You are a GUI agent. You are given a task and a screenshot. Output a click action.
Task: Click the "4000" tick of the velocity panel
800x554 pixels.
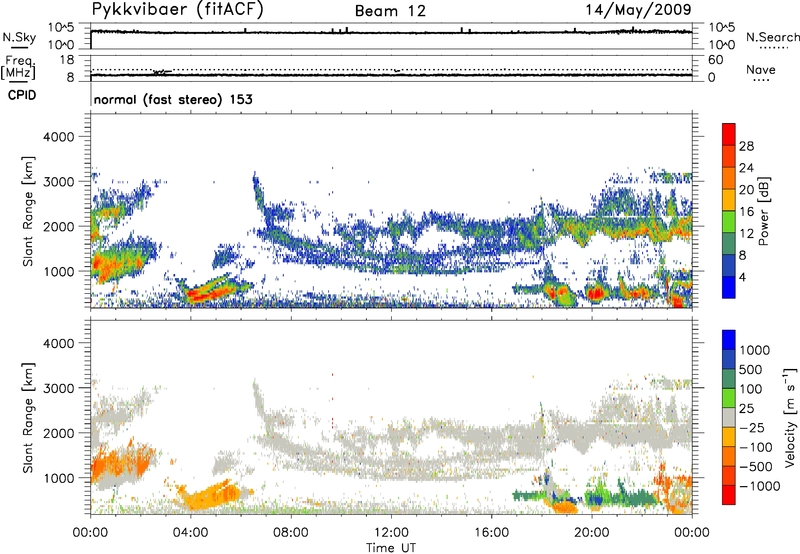[58, 343]
